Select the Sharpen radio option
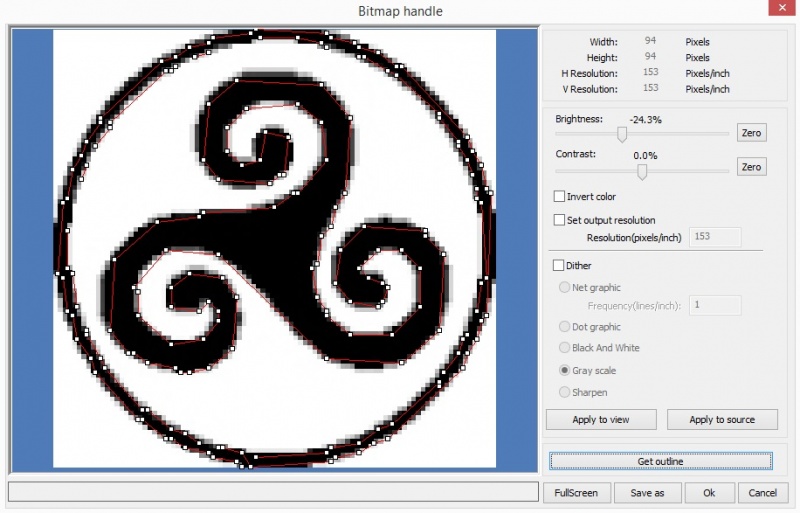800x513 pixels. pyautogui.click(x=564, y=392)
